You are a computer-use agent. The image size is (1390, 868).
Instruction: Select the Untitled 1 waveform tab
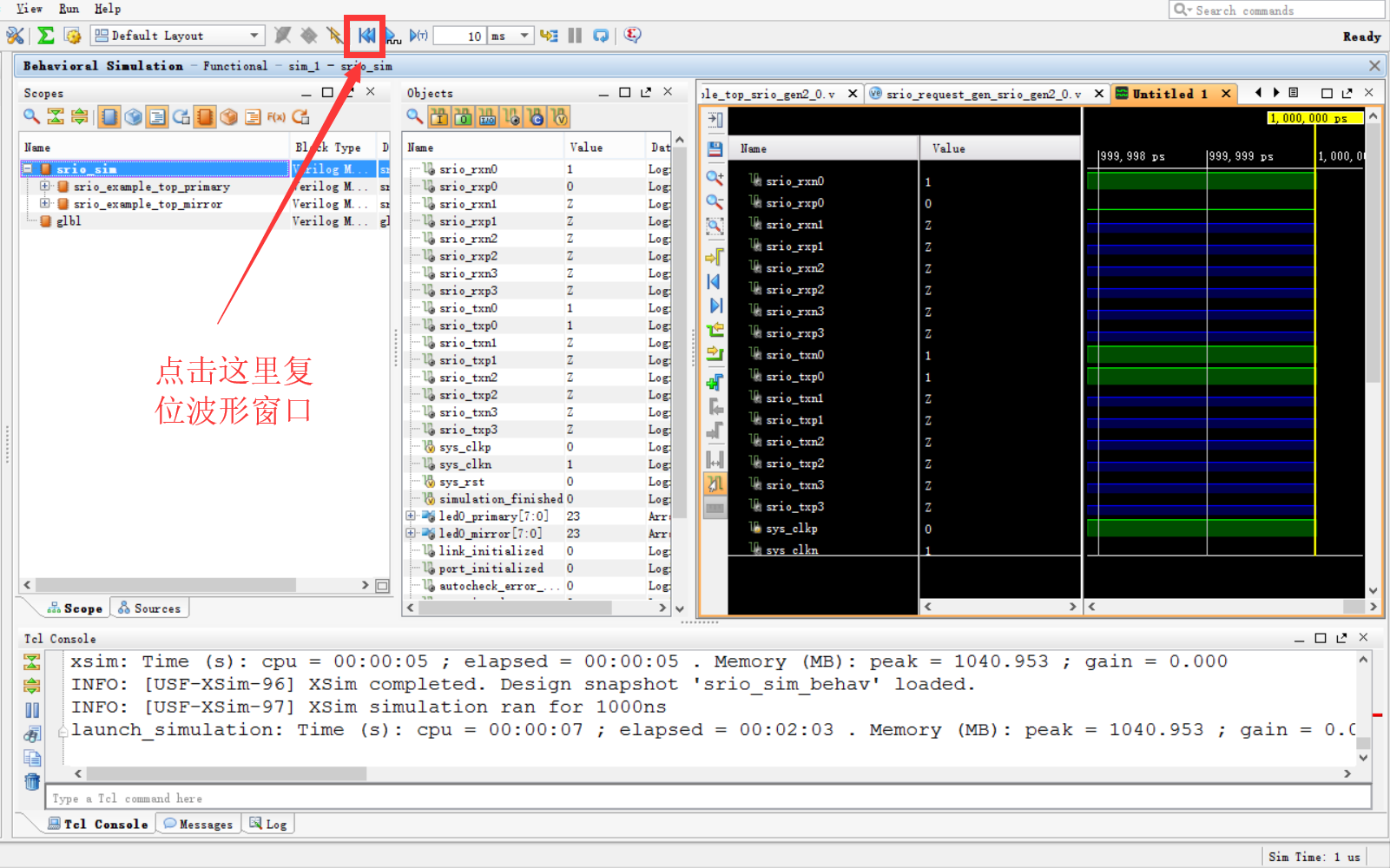coord(1172,94)
